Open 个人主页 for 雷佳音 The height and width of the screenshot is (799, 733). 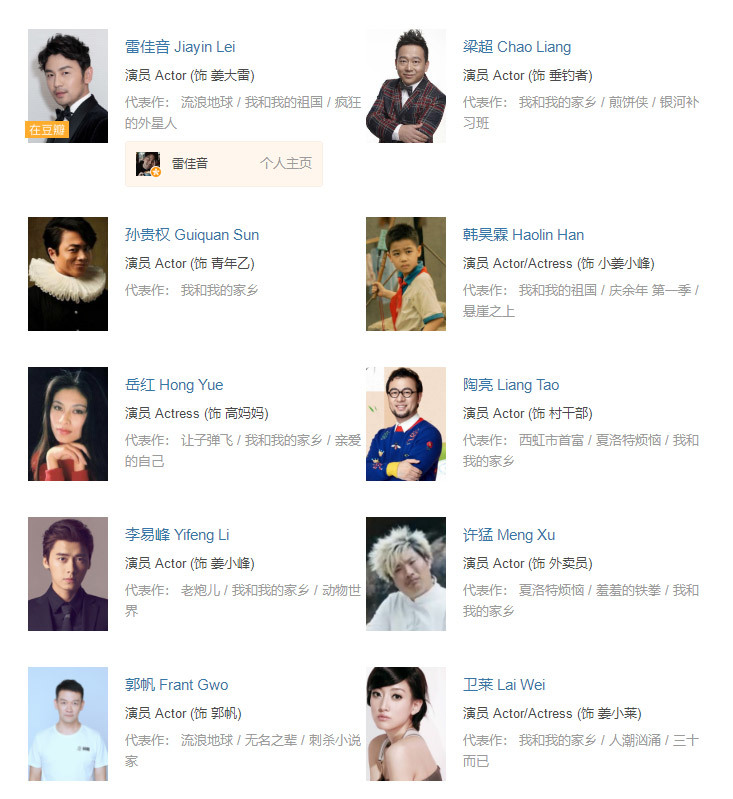click(286, 164)
